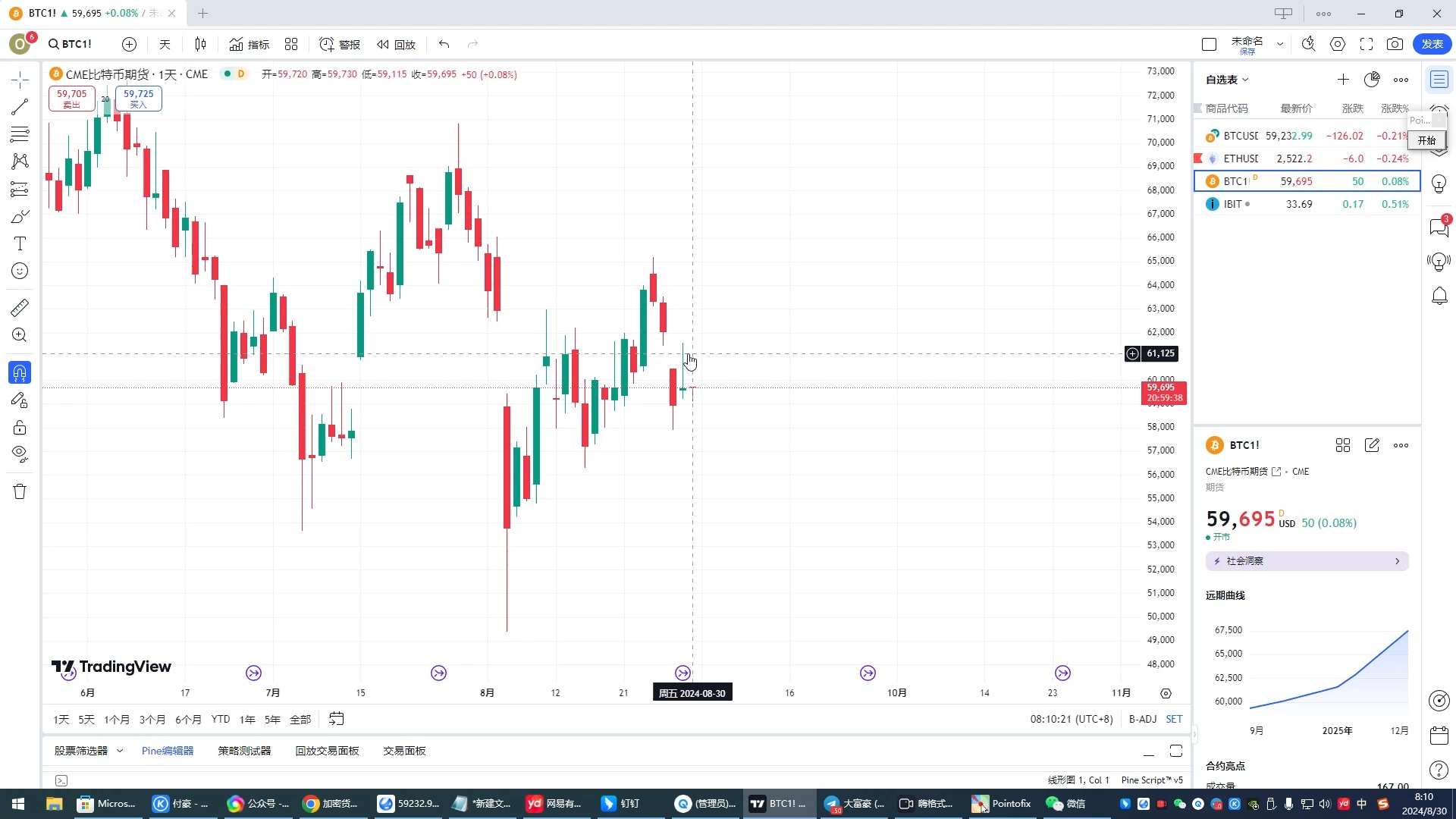Start bar replay mode

(x=397, y=44)
